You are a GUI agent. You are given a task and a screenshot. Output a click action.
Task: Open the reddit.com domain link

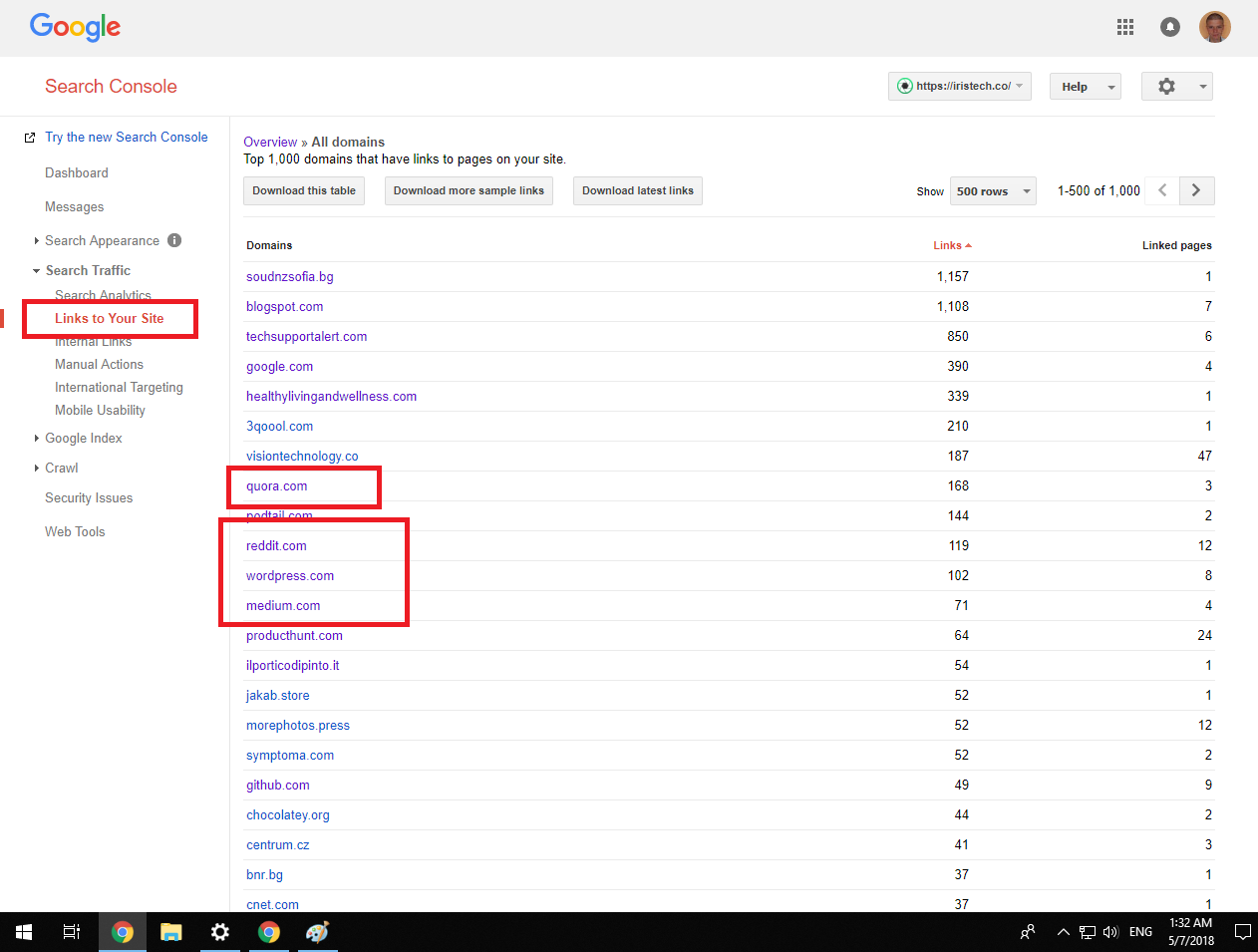pos(277,545)
